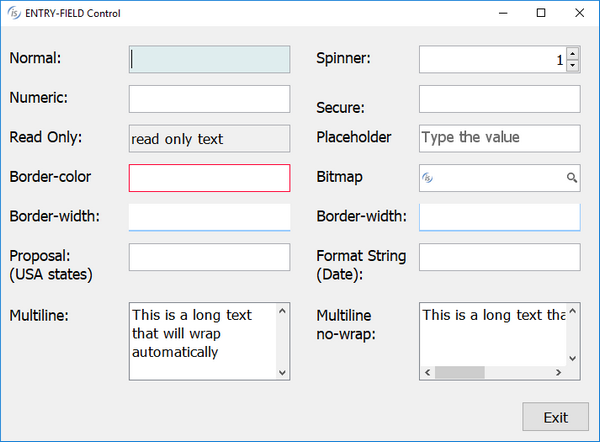The width and height of the screenshot is (600, 442).
Task: Select the Secure password field
Action: pos(499,99)
